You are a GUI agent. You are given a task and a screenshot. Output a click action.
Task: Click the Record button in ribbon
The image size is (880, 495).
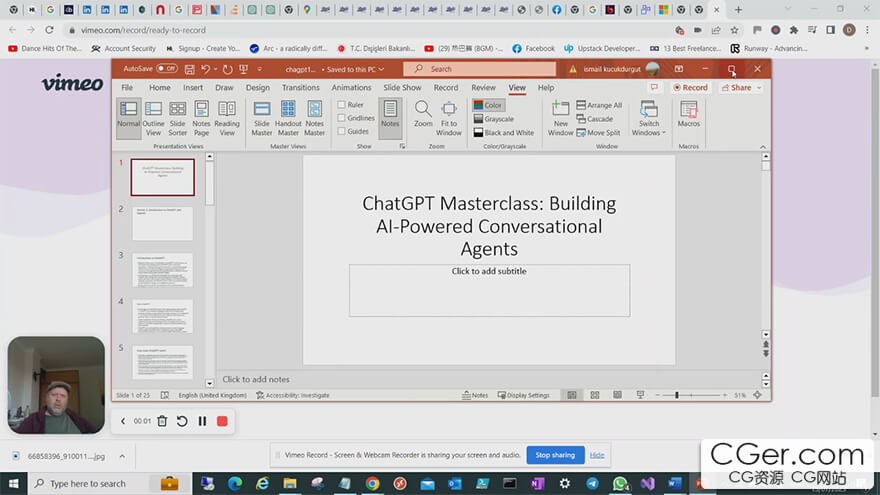tap(690, 88)
